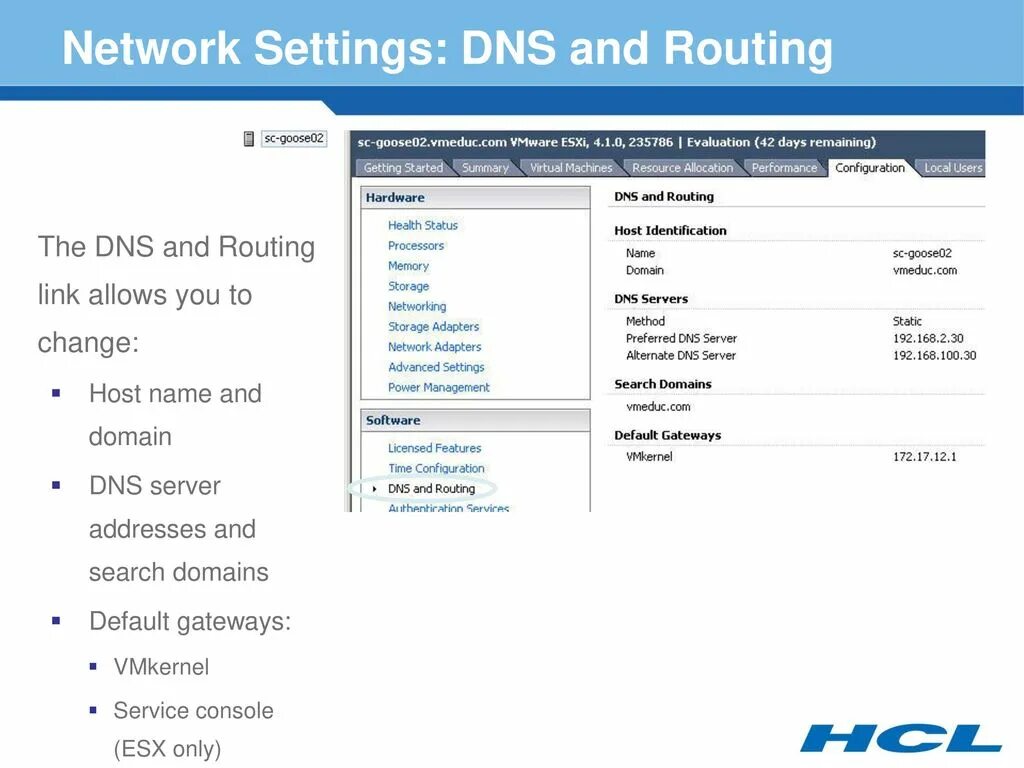1024x768 pixels.
Task: Switch to the Summary tab
Action: pos(485,168)
